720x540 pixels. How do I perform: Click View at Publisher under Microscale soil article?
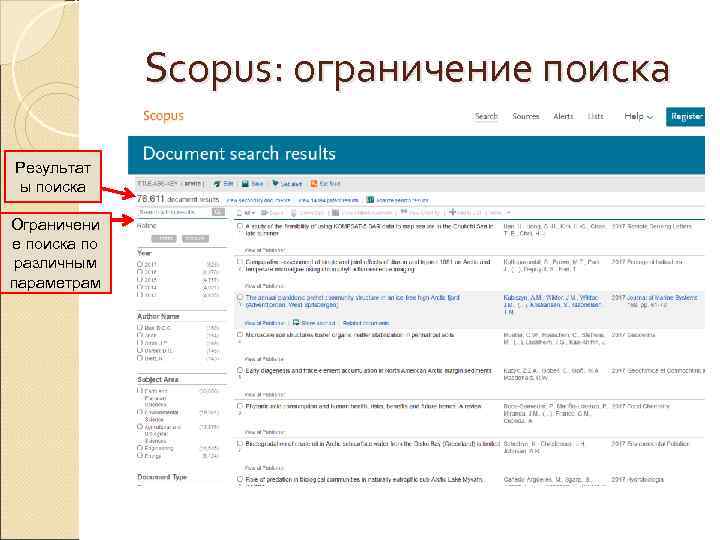[x=264, y=359]
